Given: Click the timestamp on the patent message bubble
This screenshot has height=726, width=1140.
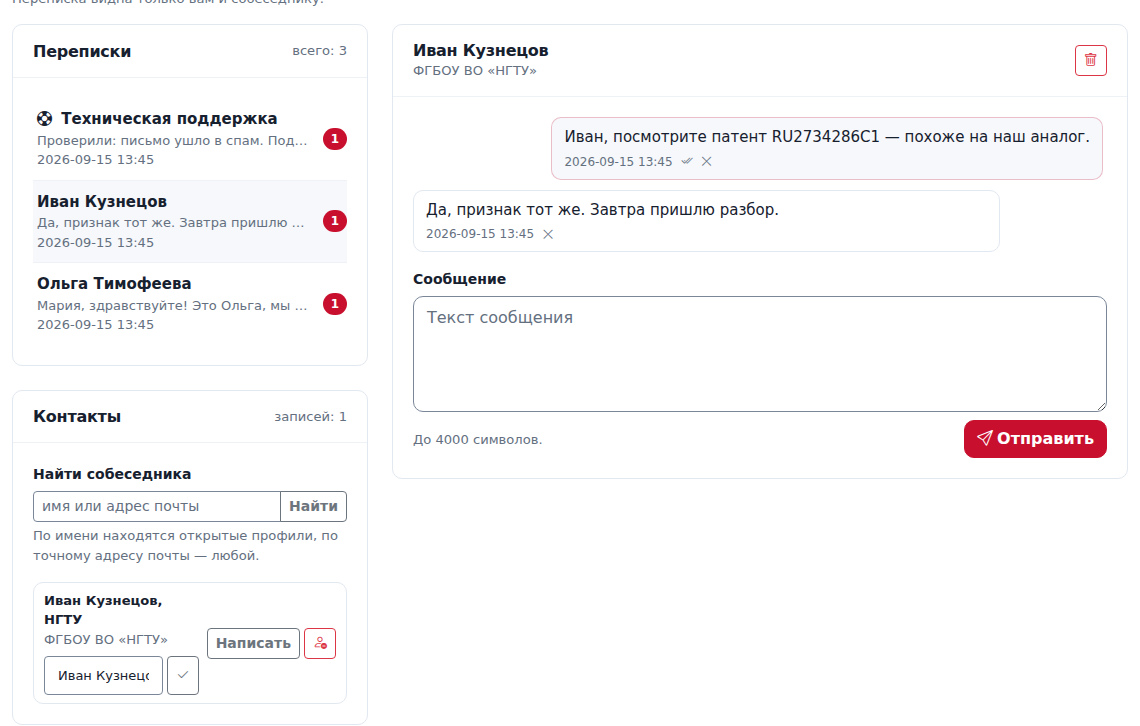Looking at the screenshot, I should [x=618, y=161].
